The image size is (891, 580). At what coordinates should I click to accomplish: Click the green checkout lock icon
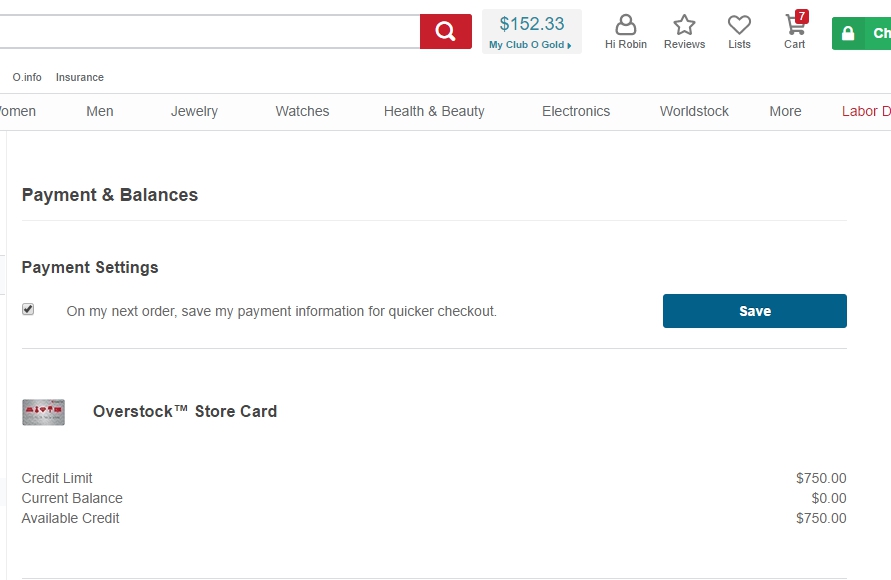coord(848,33)
